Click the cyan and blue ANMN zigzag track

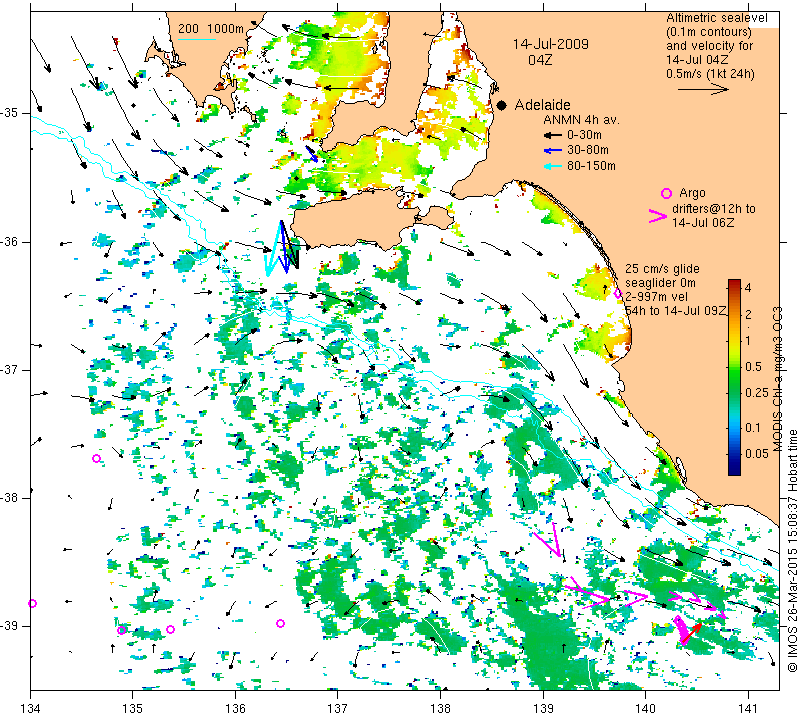(282, 248)
